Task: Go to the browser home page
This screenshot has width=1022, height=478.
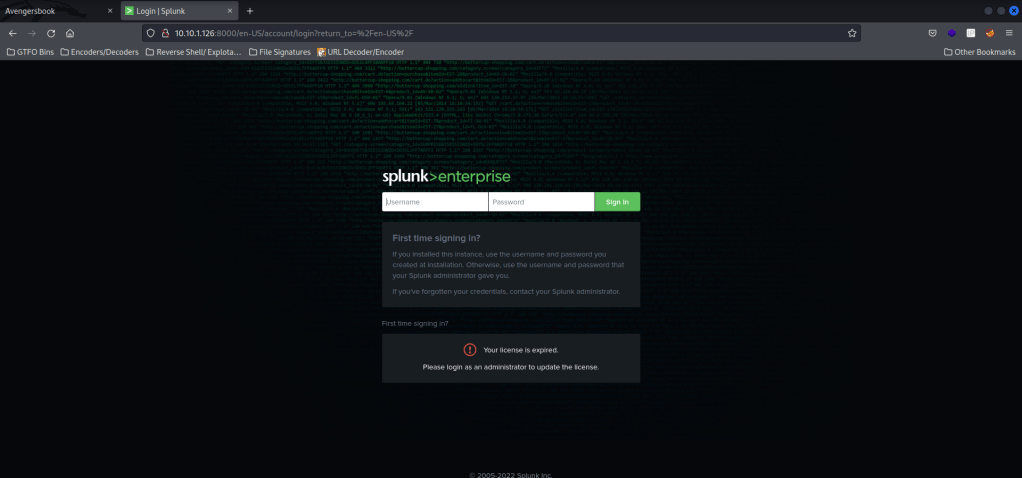Action: point(70,33)
